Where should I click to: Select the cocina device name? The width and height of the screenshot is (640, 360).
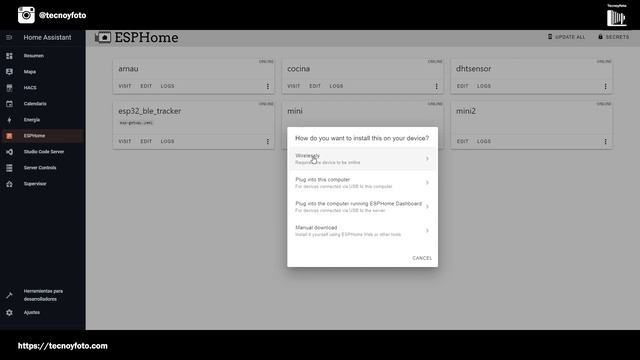[298, 69]
